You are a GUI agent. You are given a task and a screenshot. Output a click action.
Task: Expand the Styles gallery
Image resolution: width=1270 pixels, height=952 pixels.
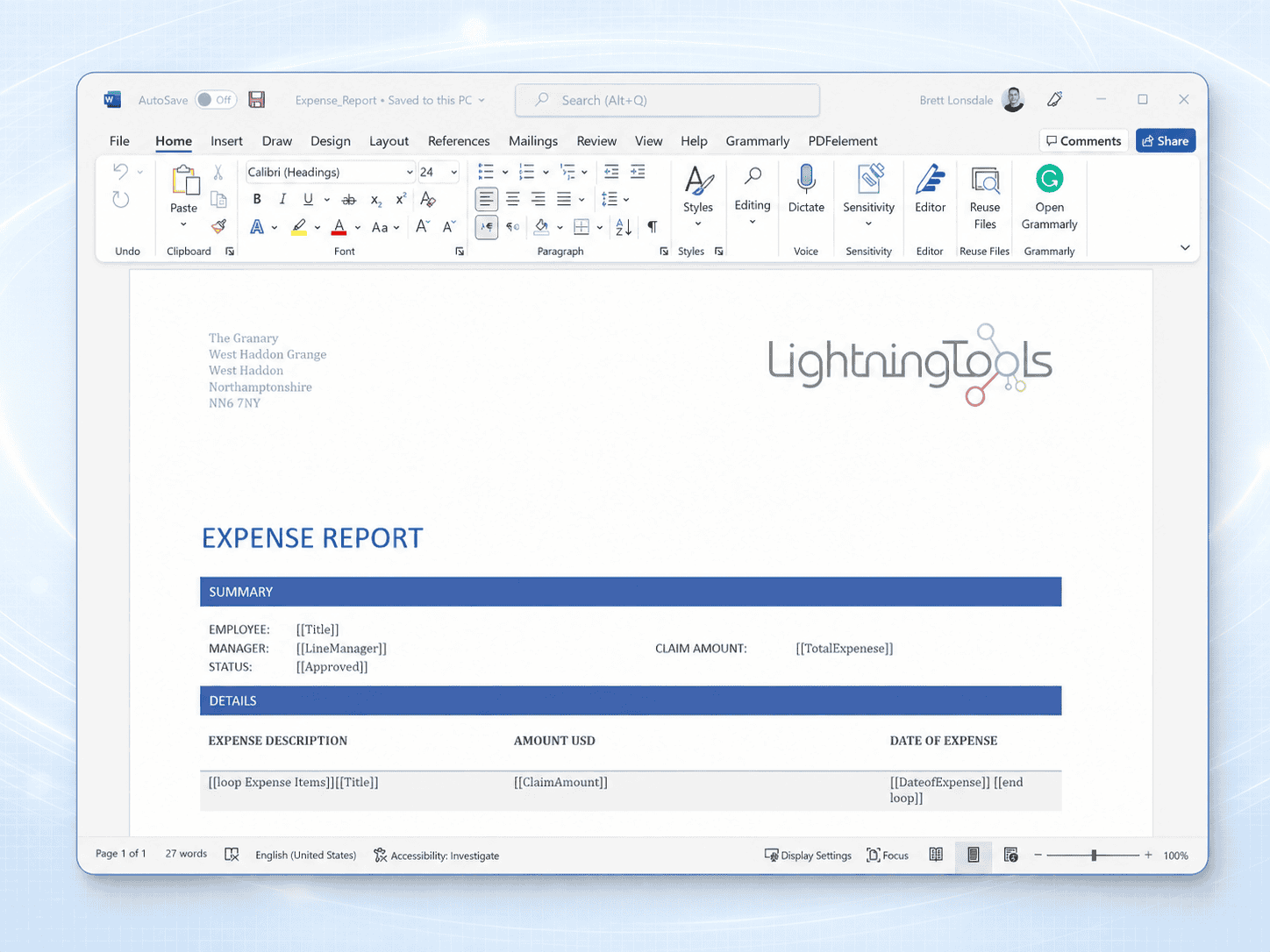coord(698,224)
